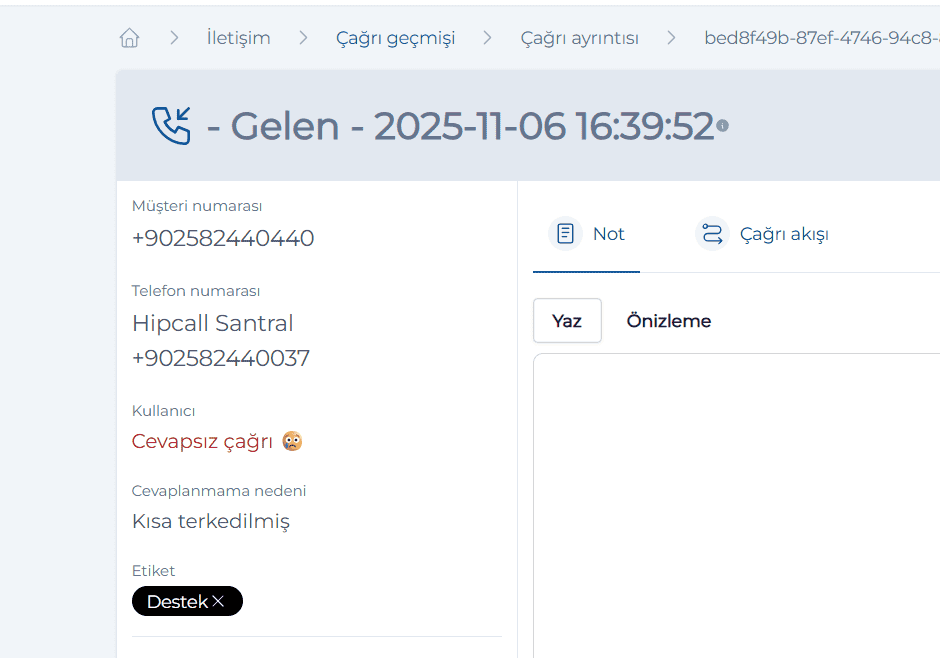Viewport: 940px width, 658px height.
Task: Remove the Destek tag via its X
Action: click(x=219, y=602)
